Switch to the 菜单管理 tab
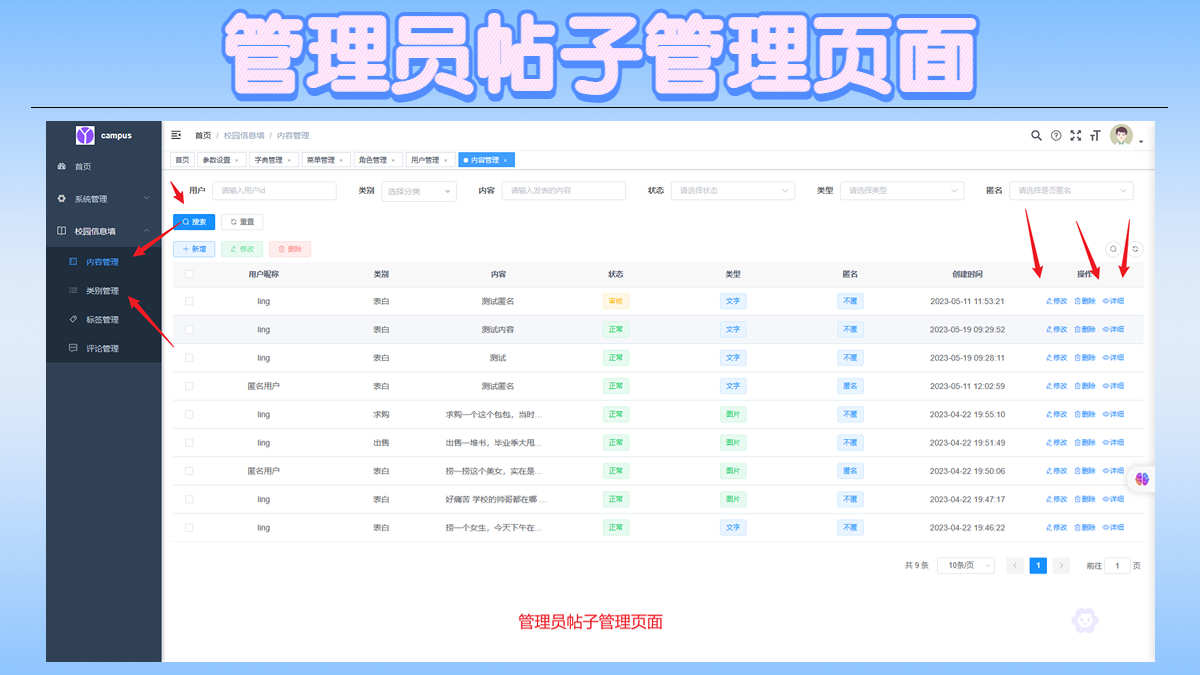This screenshot has height=675, width=1200. (x=324, y=160)
